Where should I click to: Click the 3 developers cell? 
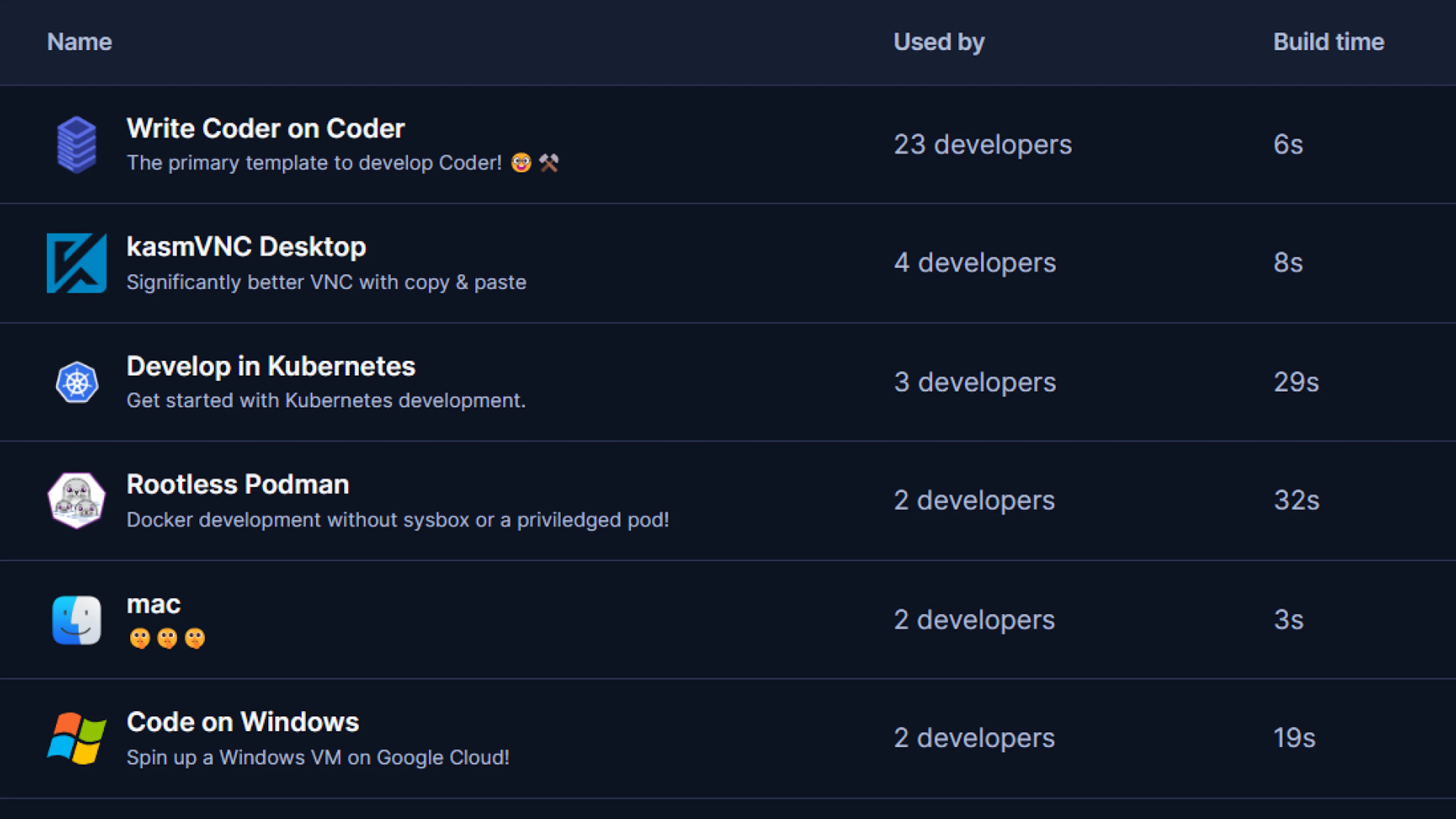pos(975,383)
